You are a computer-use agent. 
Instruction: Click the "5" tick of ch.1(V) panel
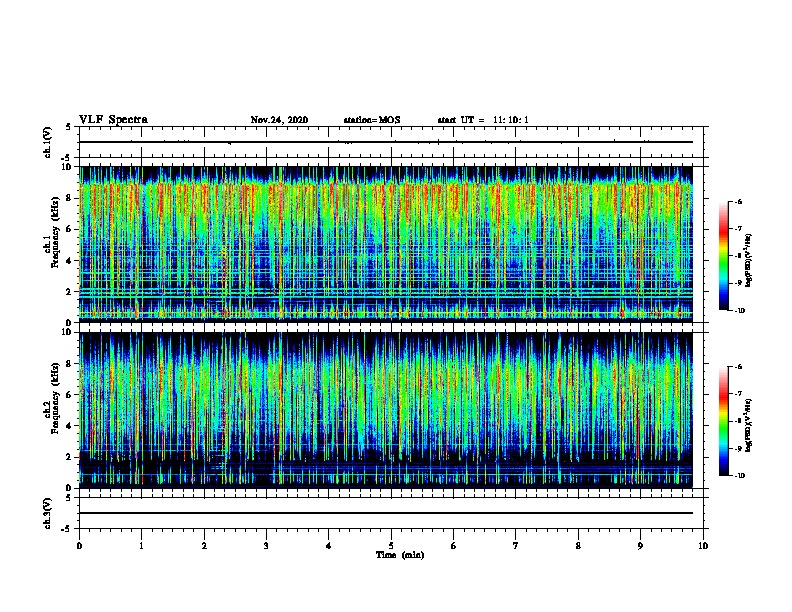click(x=68, y=127)
